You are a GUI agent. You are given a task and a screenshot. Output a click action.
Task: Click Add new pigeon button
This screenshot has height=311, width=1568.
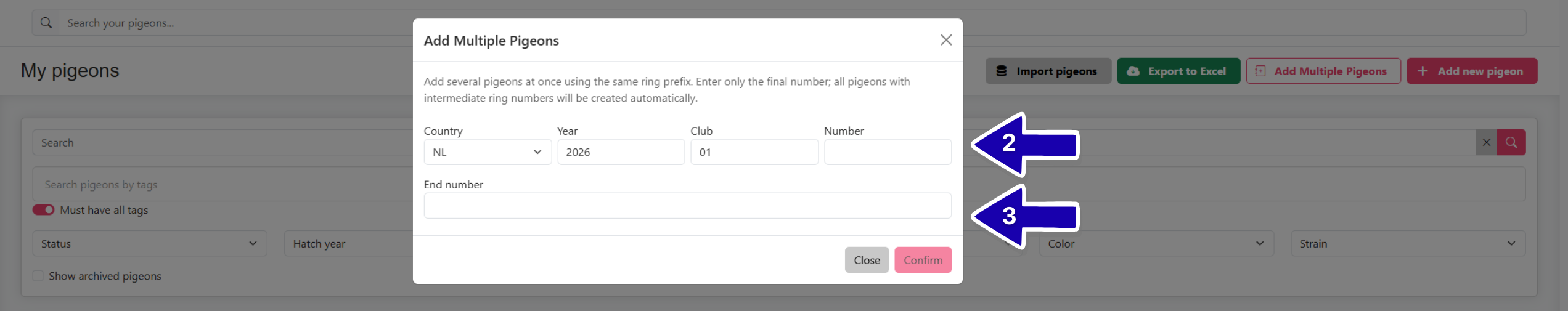click(1471, 71)
